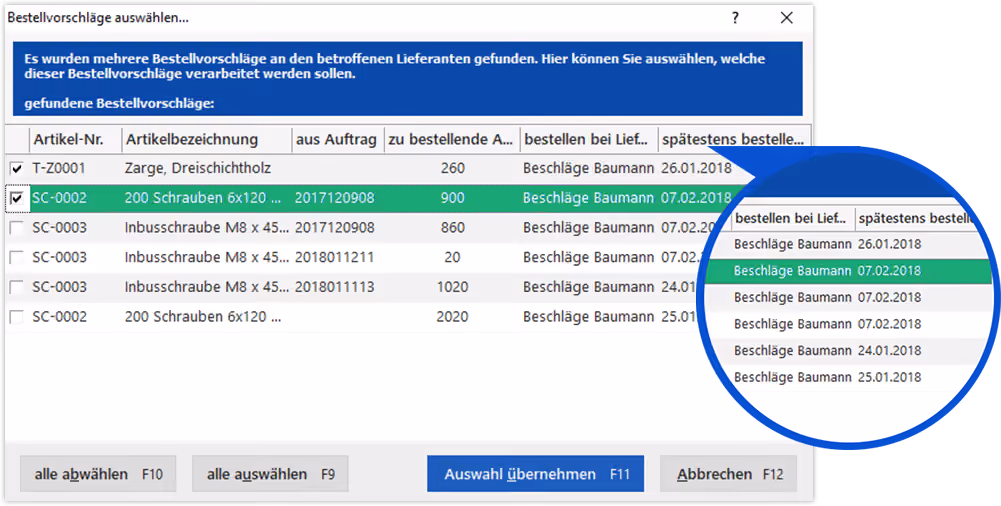
Task: Click the quantity 1020 cell
Action: (453, 287)
